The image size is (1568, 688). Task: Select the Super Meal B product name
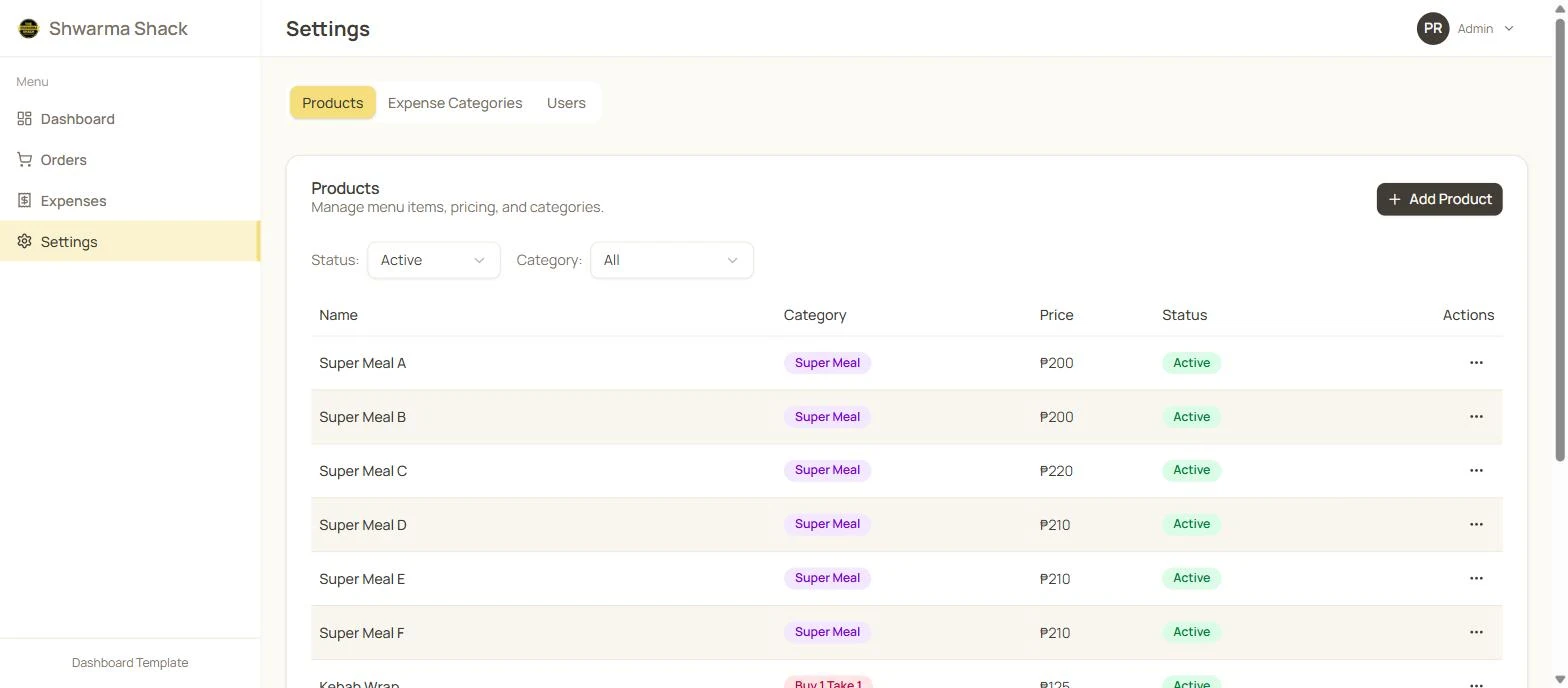point(362,417)
